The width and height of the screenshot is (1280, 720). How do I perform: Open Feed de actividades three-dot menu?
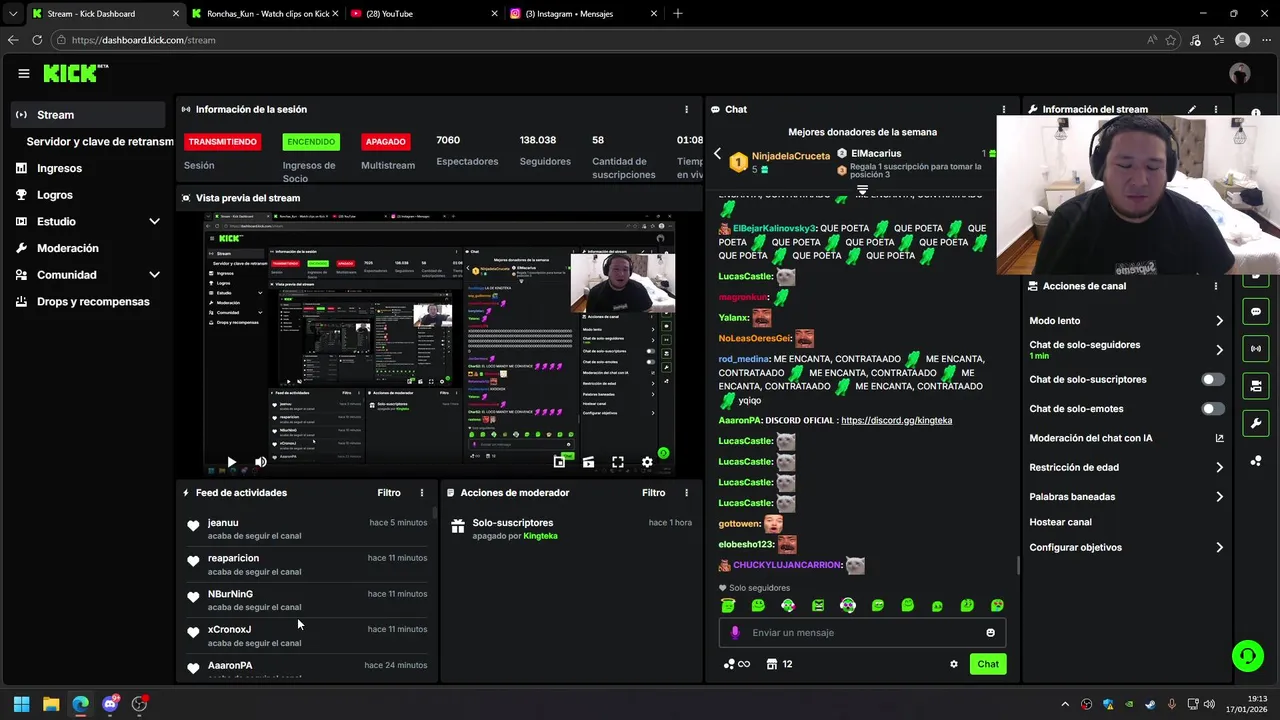point(422,493)
